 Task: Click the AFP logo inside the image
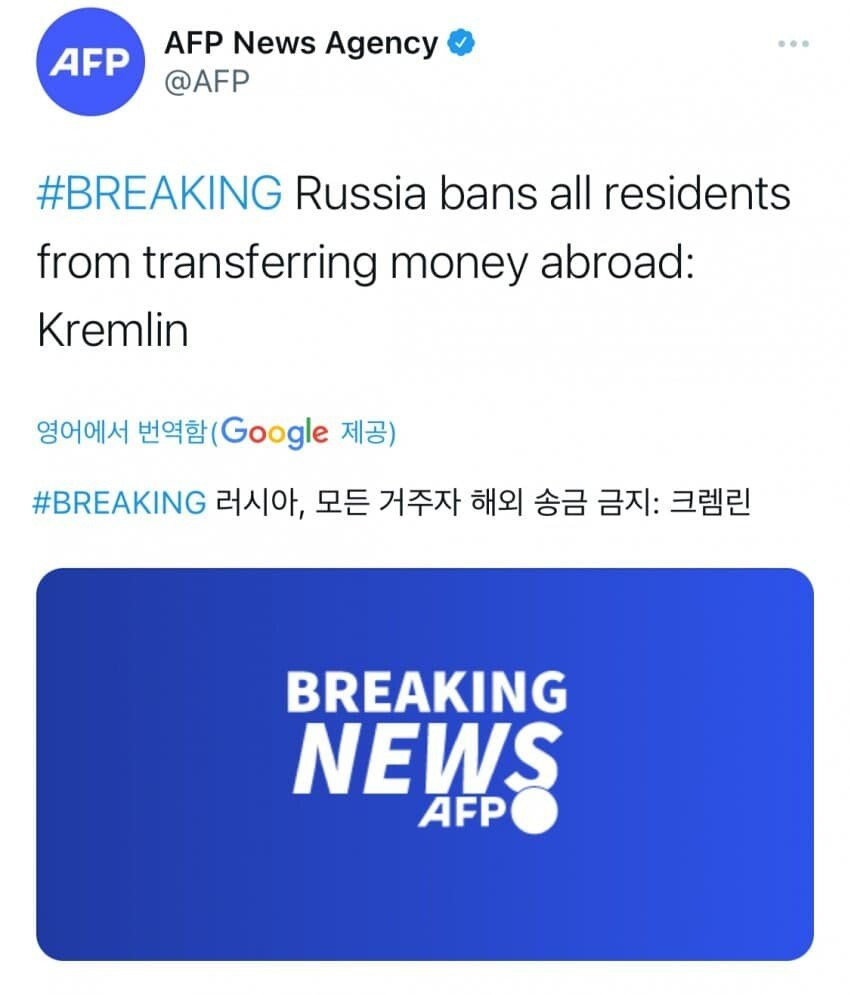click(x=463, y=815)
